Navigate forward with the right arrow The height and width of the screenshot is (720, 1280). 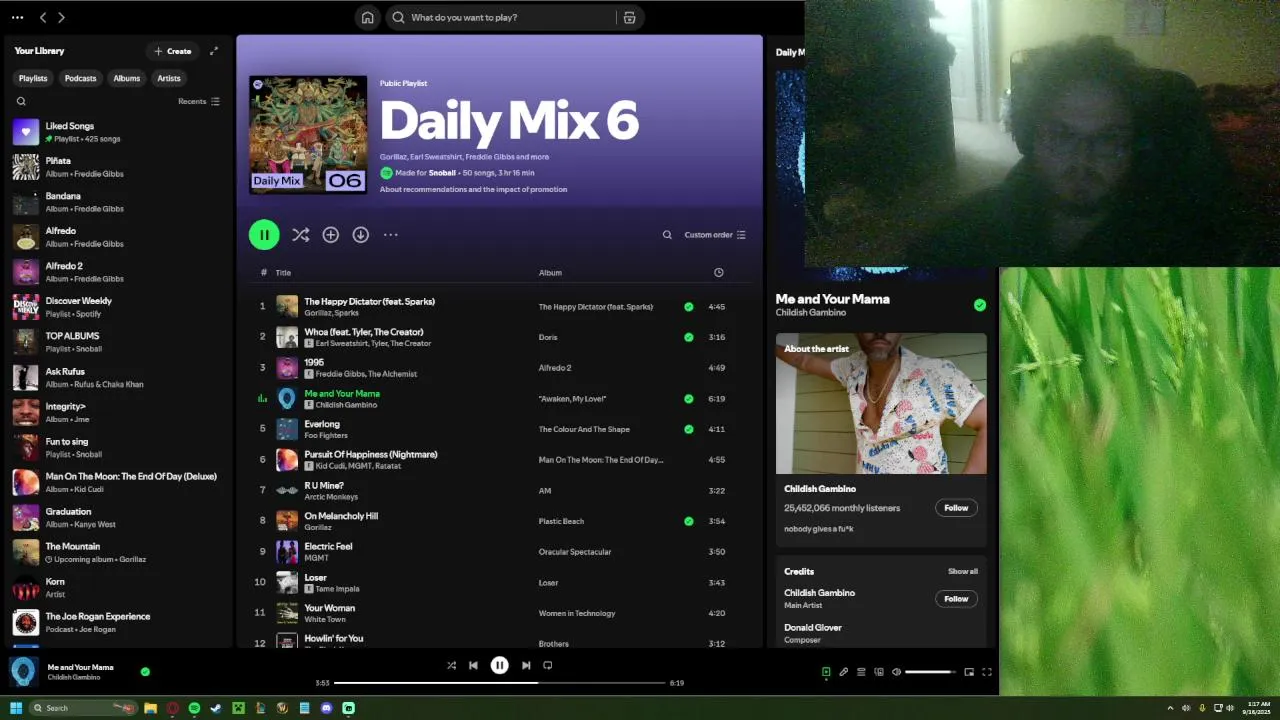pyautogui.click(x=61, y=17)
